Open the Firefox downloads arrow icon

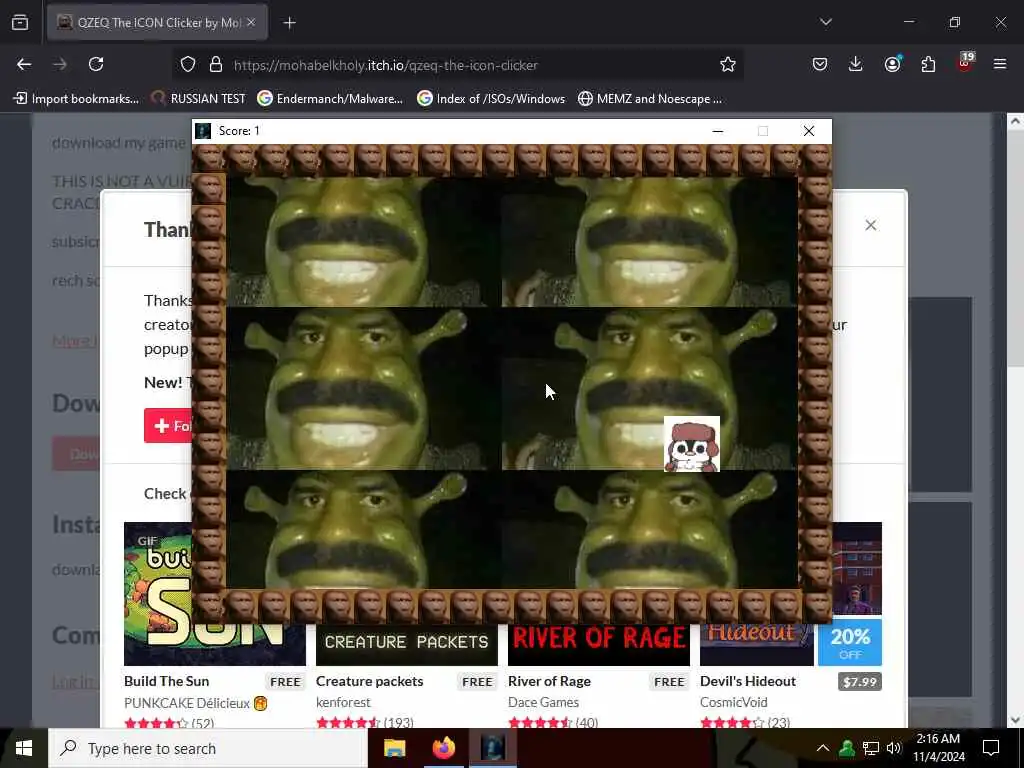pos(856,64)
